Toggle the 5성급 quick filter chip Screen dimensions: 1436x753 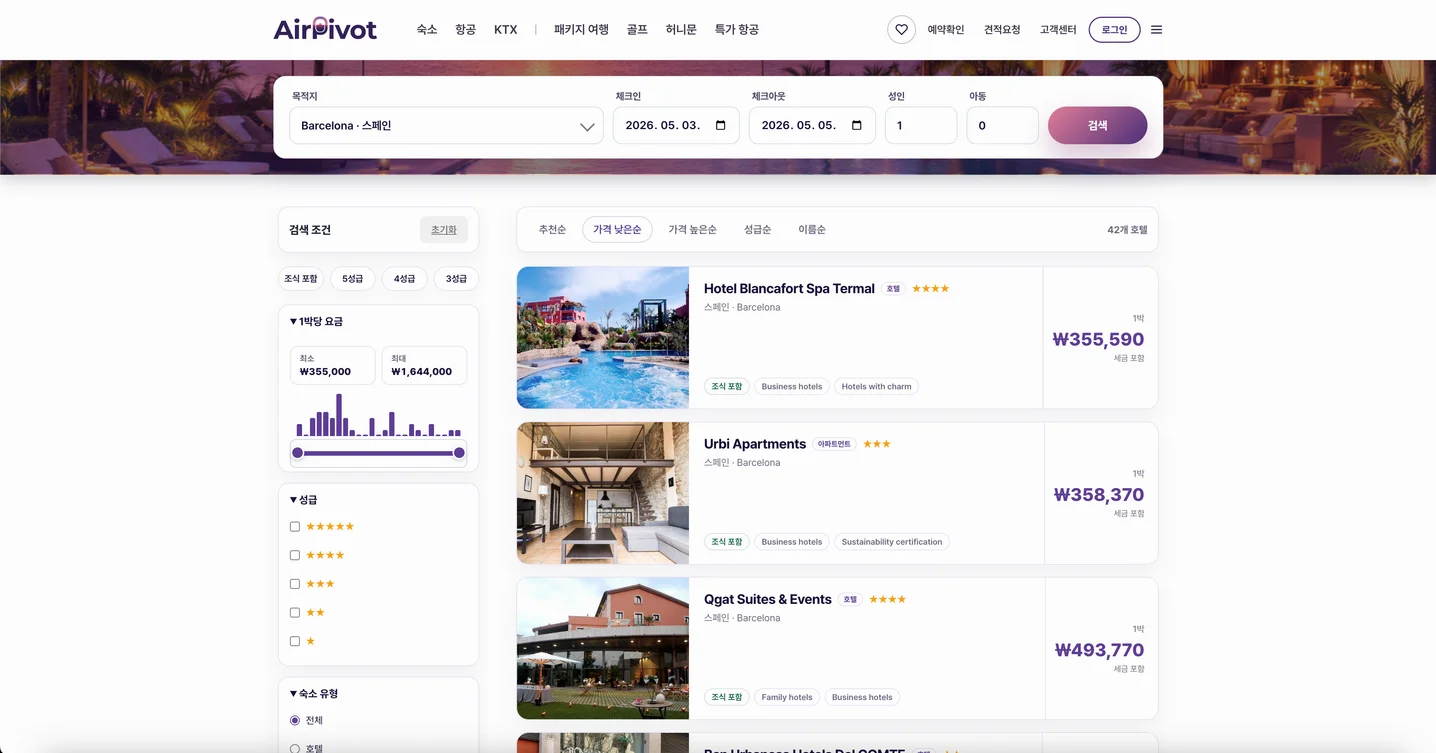[352, 279]
